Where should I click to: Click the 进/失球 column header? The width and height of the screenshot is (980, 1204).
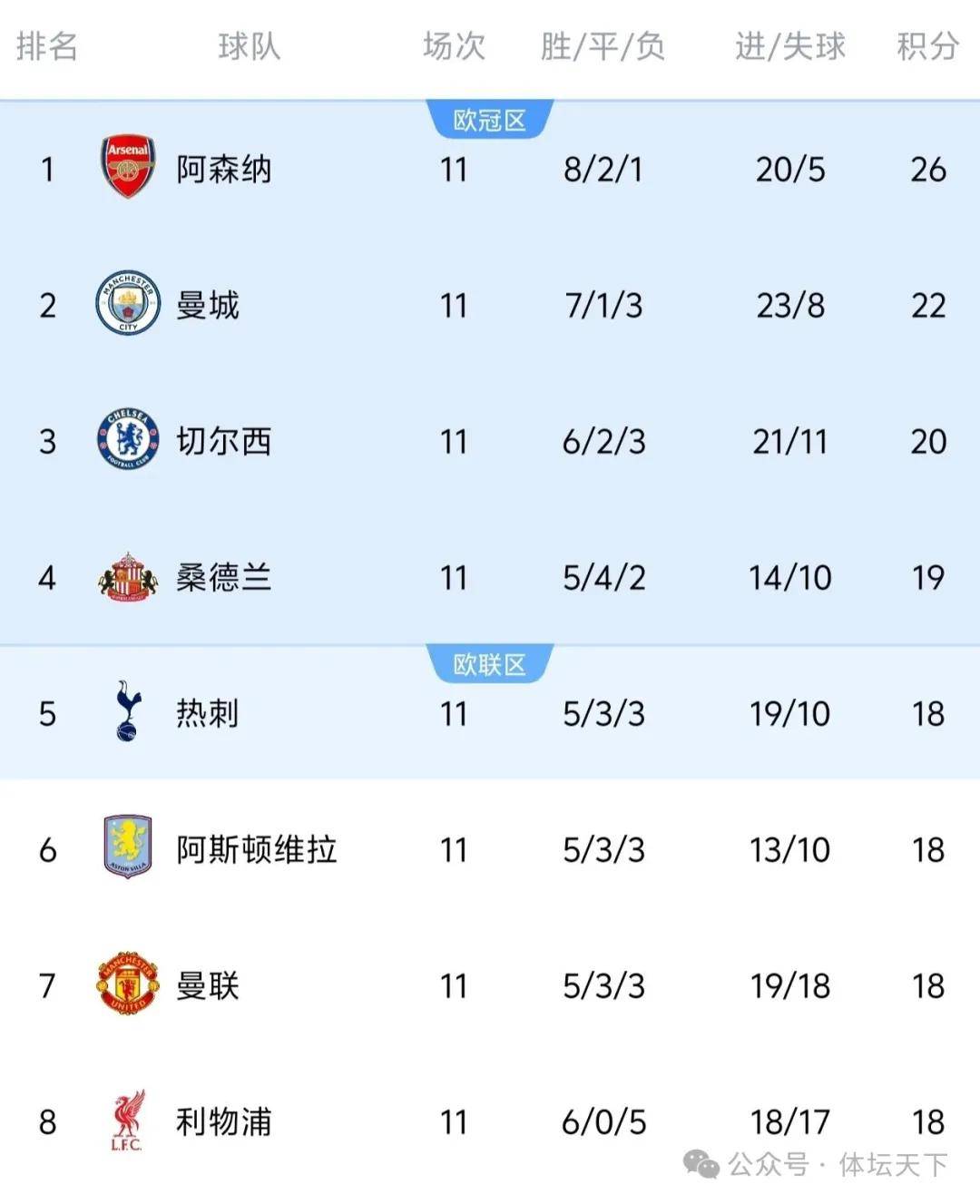pos(789,46)
